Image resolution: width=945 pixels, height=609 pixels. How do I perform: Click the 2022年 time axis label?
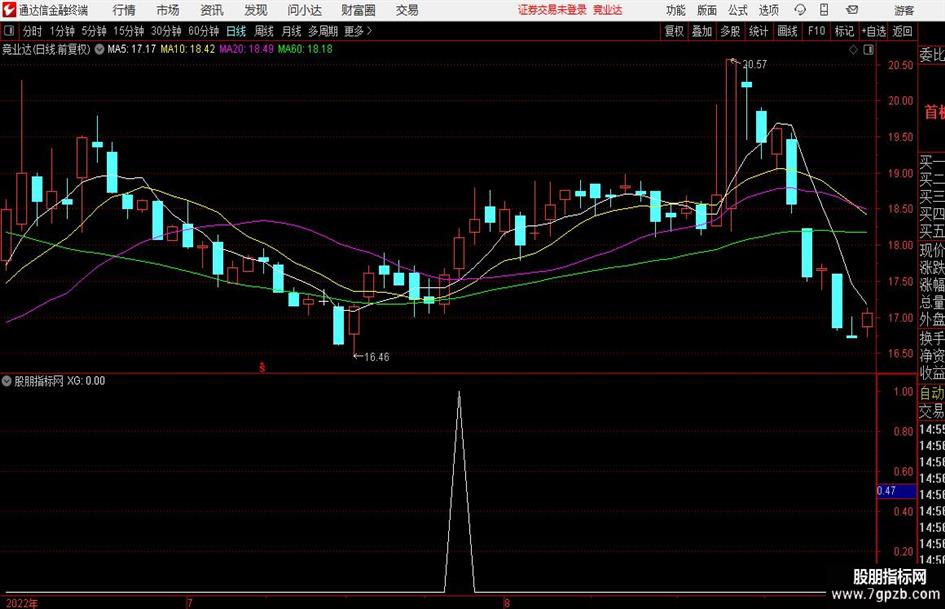pos(22,603)
